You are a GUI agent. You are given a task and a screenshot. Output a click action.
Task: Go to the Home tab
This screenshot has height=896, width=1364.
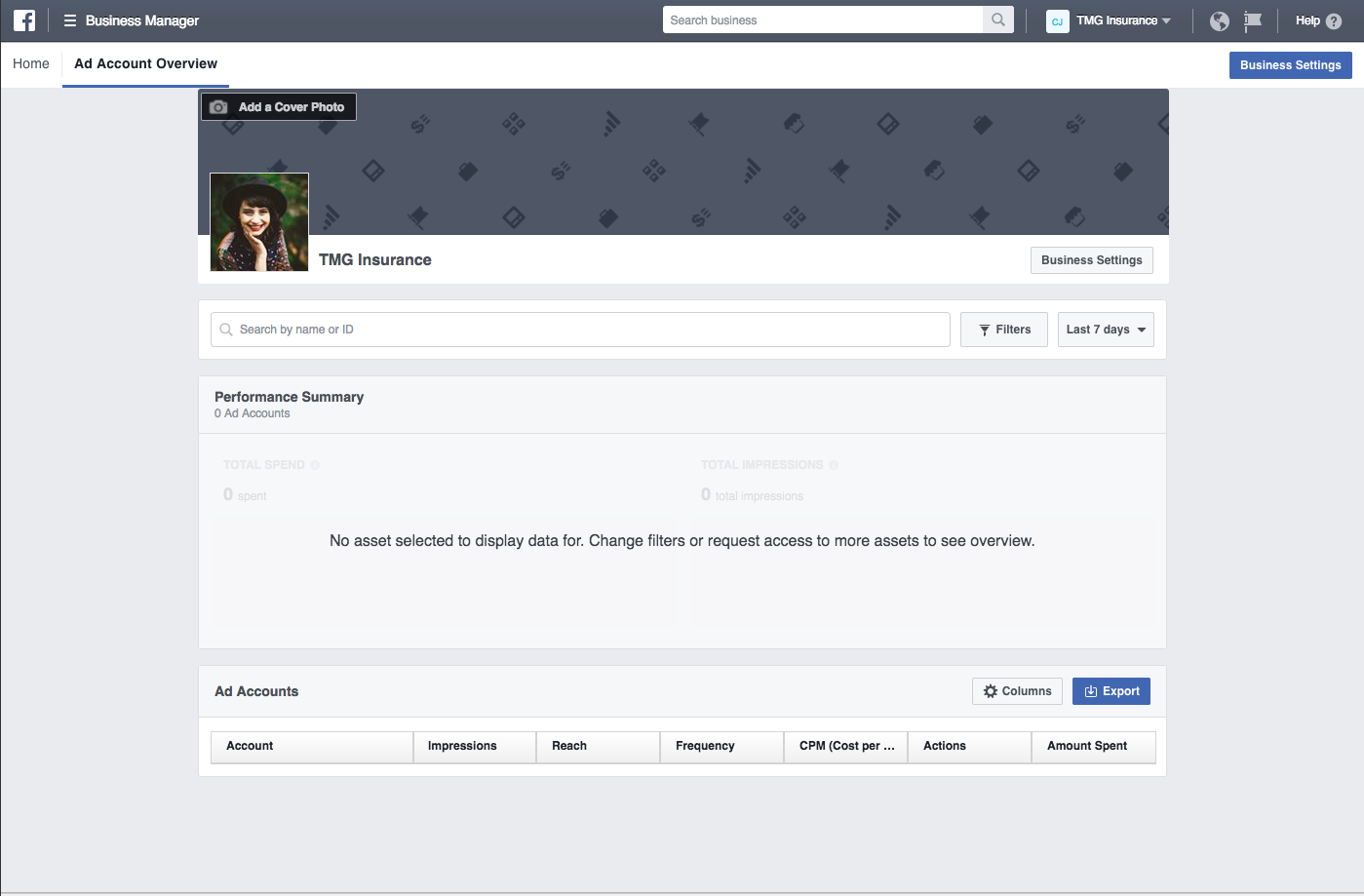(31, 63)
